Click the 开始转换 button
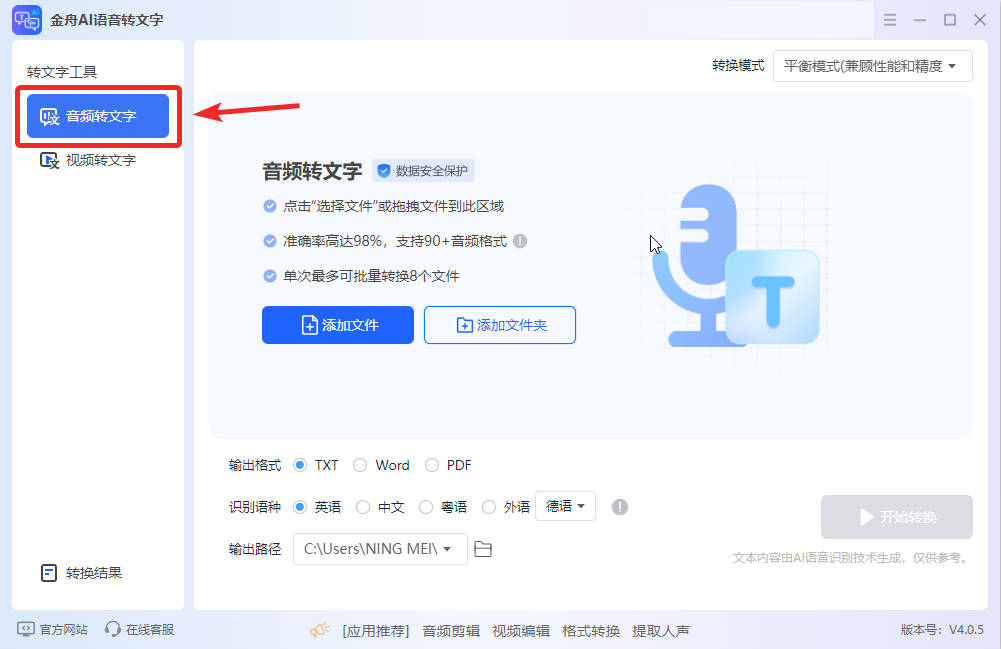The image size is (1001, 649). click(896, 517)
